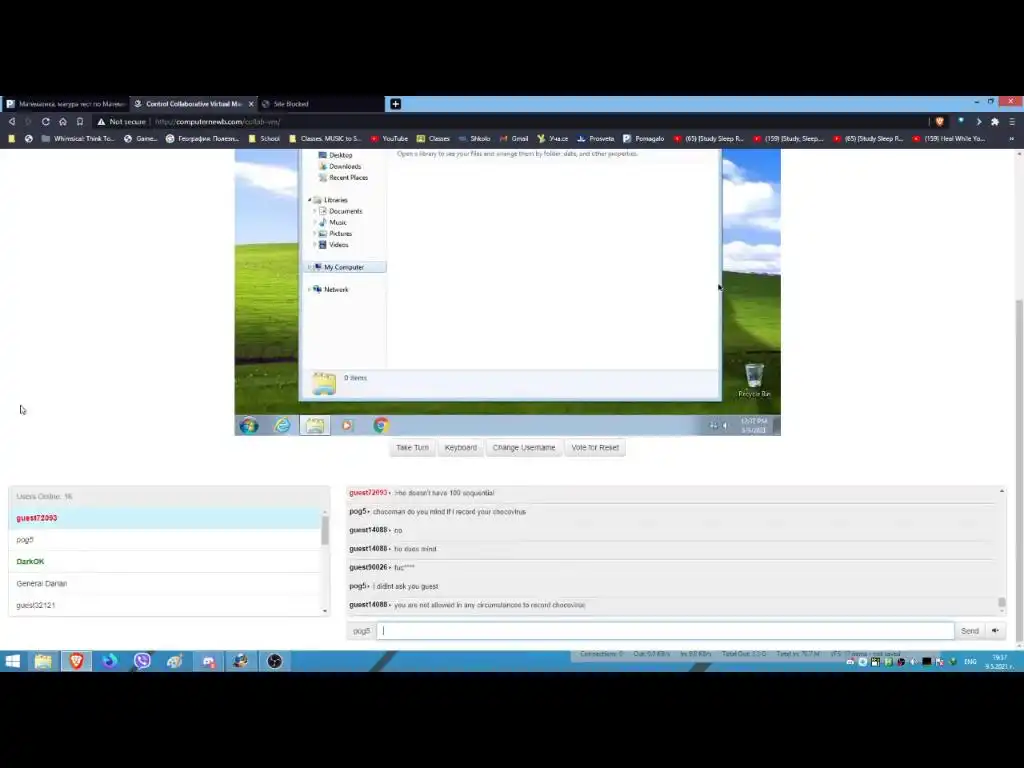The width and height of the screenshot is (1024, 768).
Task: Click the host taskbar clock
Action: pyautogui.click(x=999, y=662)
